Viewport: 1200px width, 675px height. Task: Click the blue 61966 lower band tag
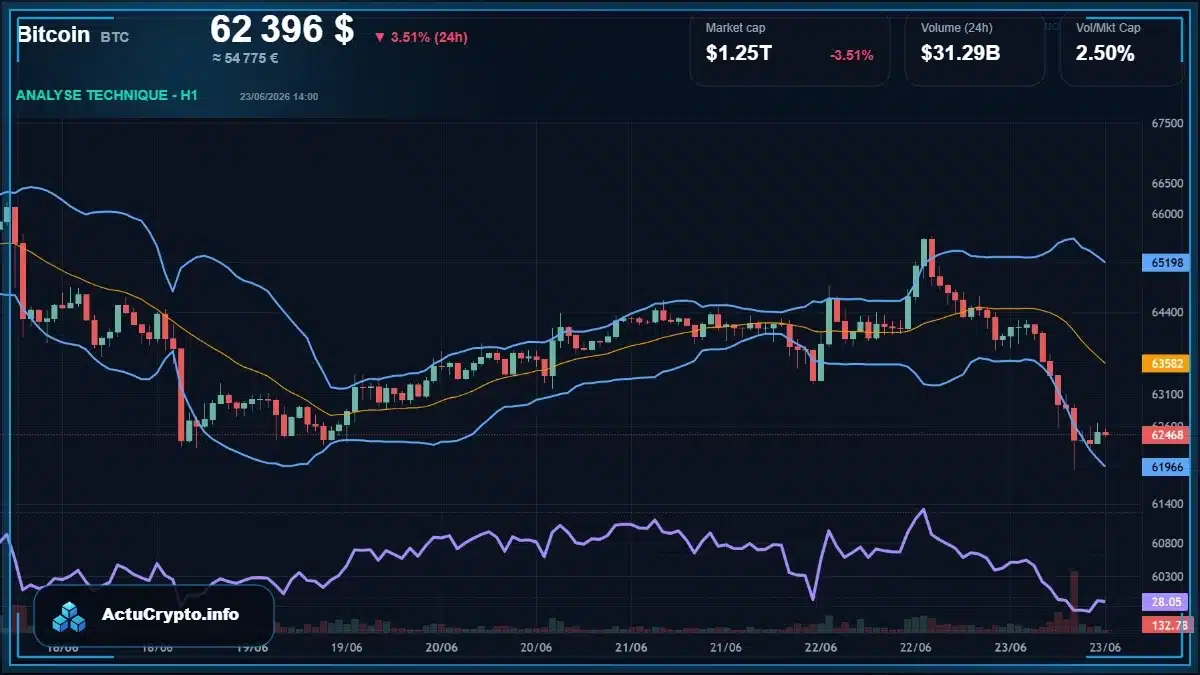coord(1167,467)
